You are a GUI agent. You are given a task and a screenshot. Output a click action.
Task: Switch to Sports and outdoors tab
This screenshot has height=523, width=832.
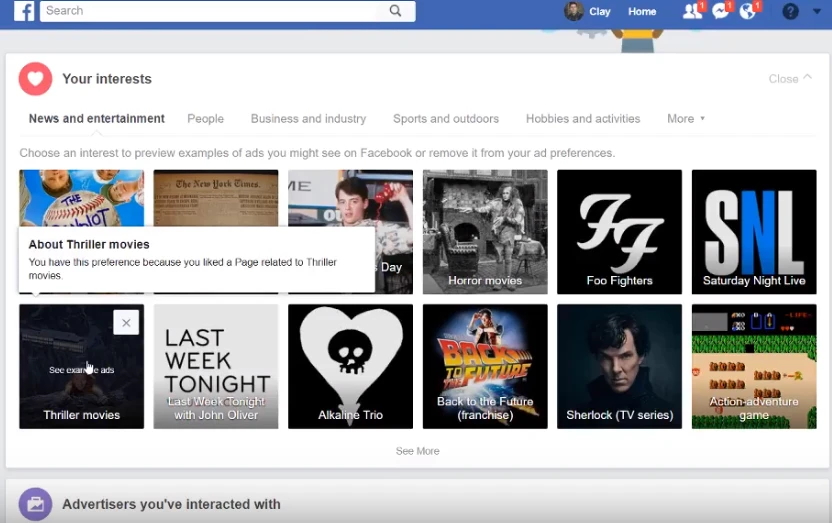pos(446,119)
